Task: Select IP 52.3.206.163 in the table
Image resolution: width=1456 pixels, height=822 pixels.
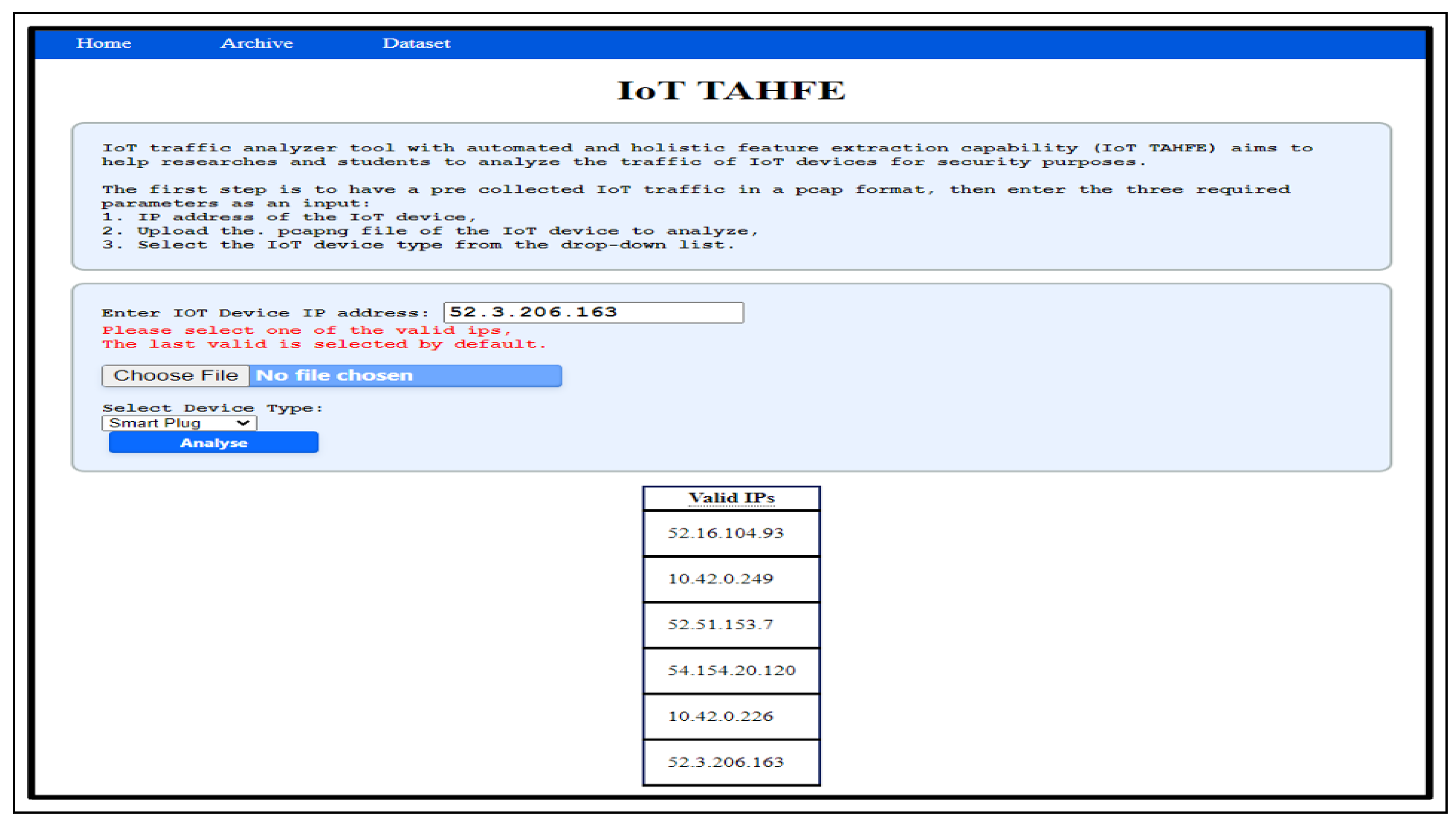Action: click(x=726, y=761)
